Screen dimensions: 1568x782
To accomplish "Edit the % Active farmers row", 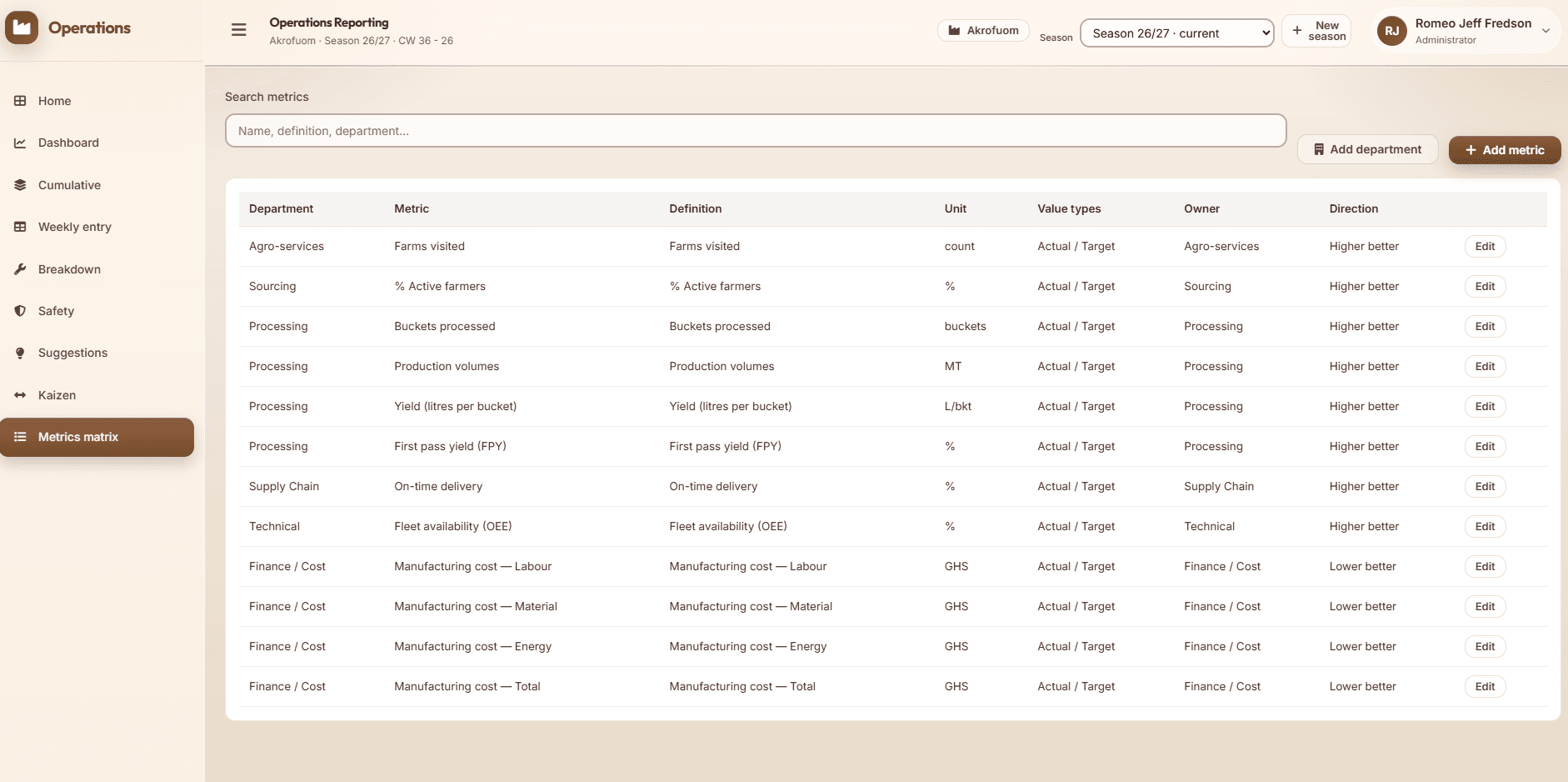I will tap(1485, 286).
